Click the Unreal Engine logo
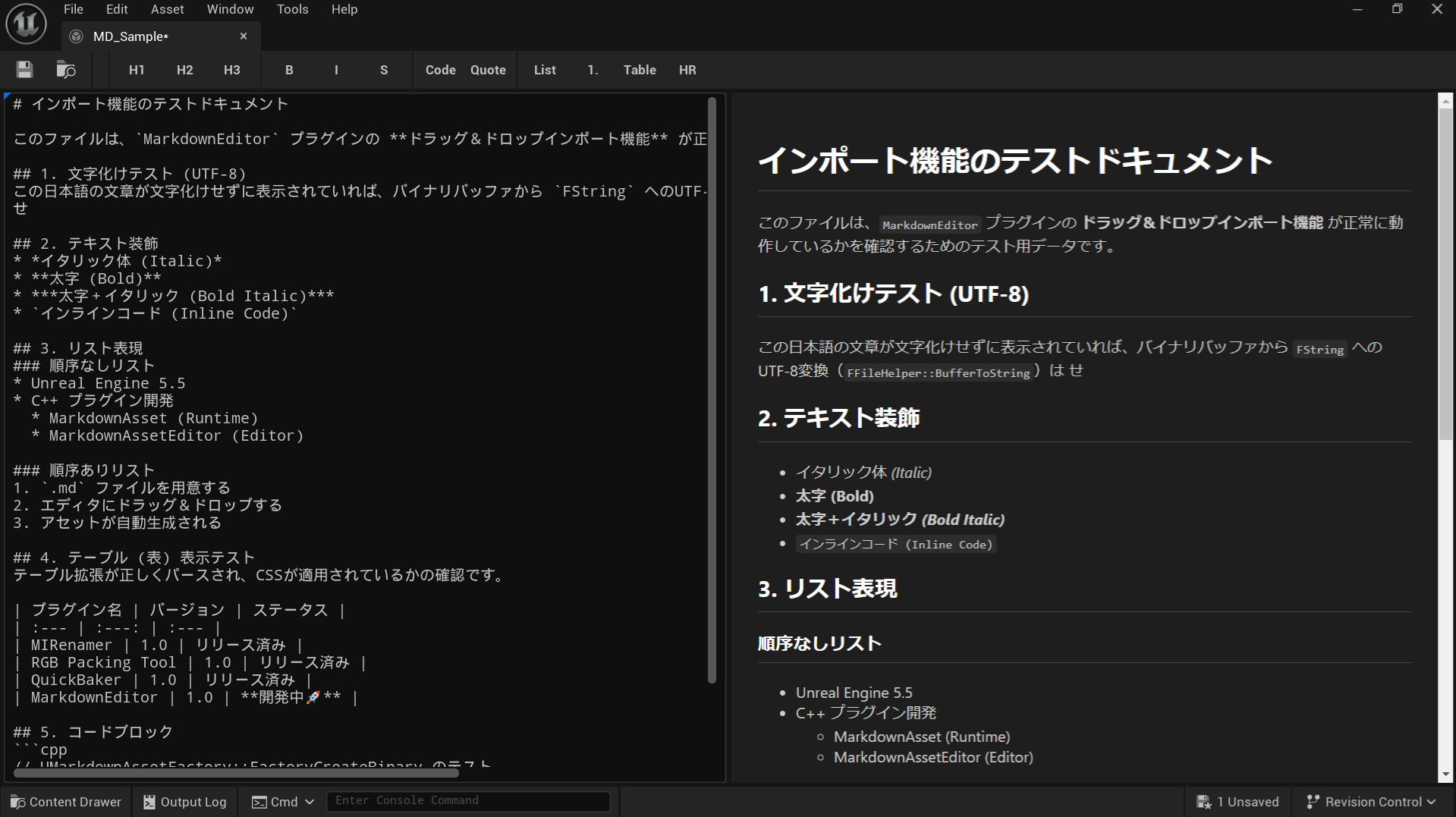This screenshot has height=817, width=1456. click(x=26, y=23)
